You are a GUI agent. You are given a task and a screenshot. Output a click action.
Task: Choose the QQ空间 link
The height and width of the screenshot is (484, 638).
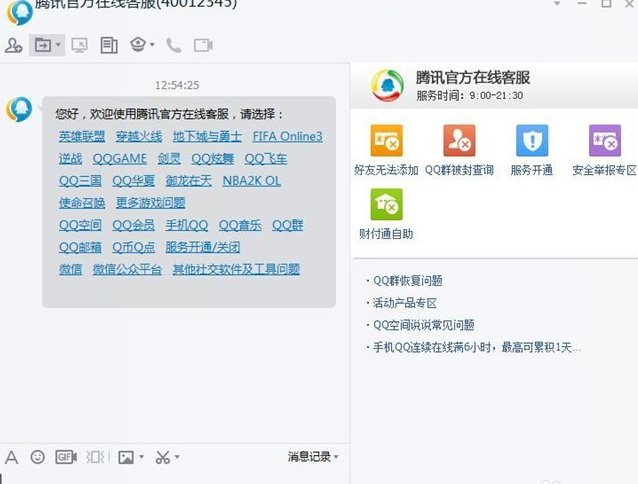point(80,225)
